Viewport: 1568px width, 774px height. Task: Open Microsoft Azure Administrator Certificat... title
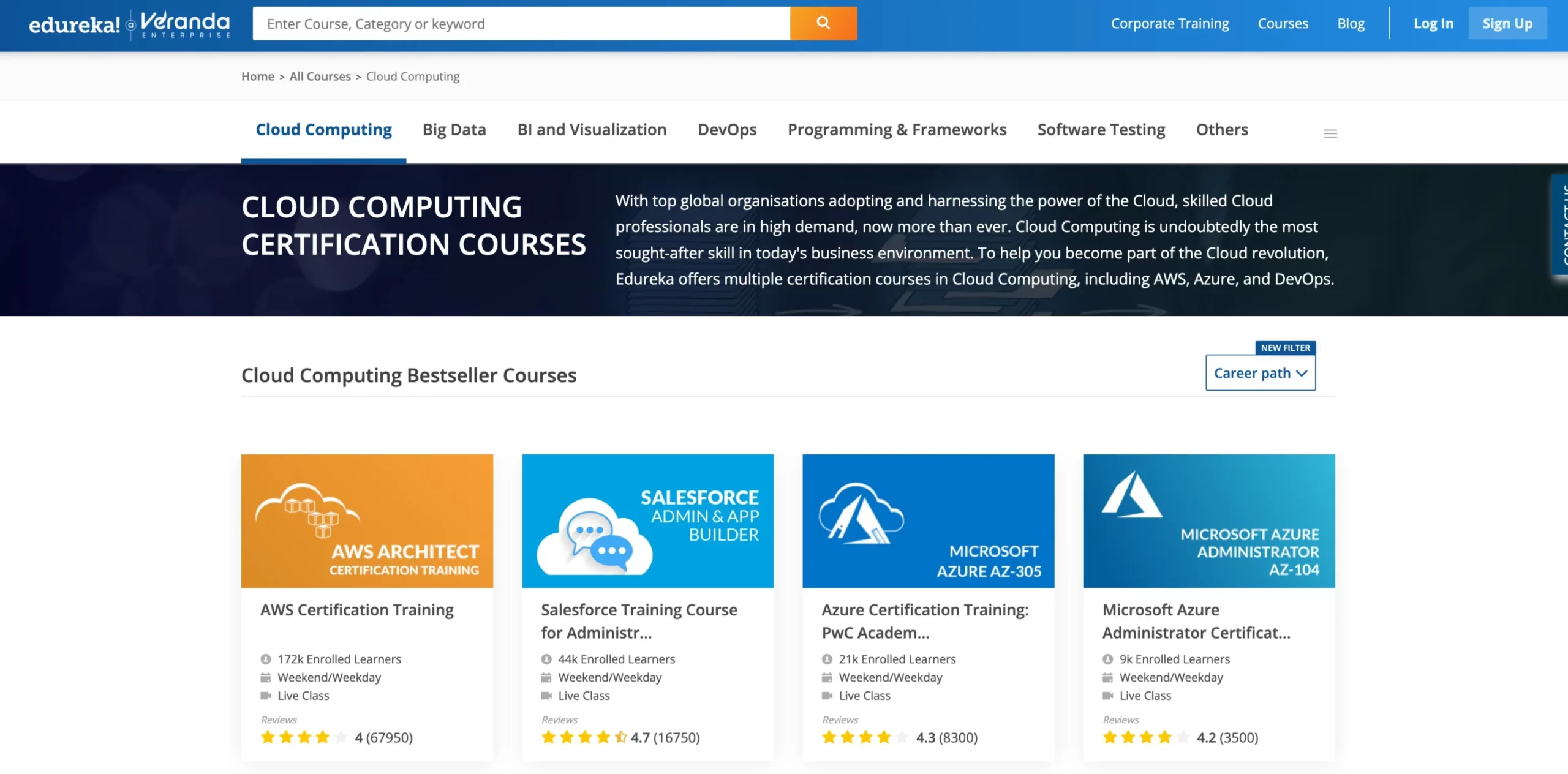coord(1196,622)
